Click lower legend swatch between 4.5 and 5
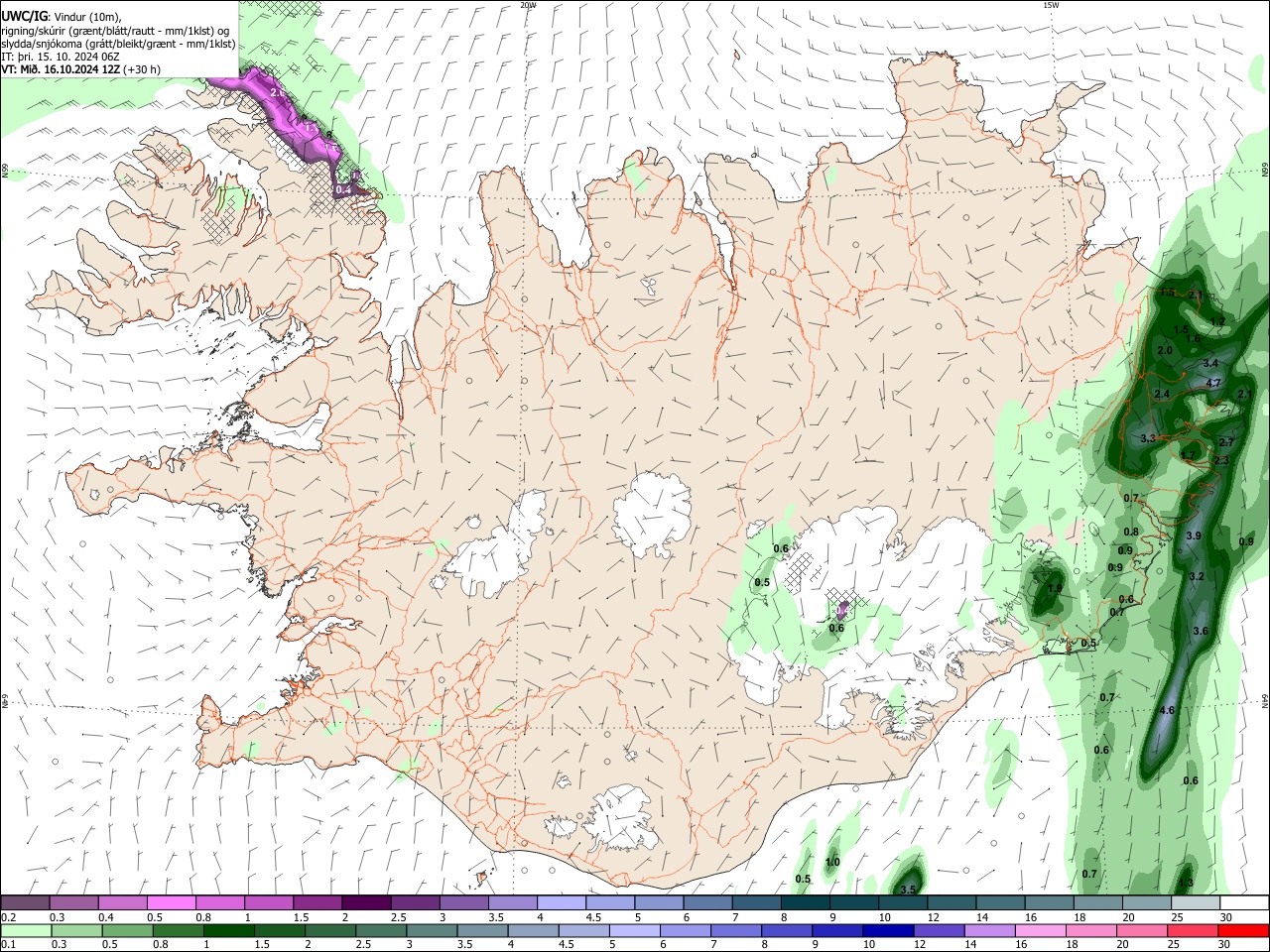1270x952 pixels. pyautogui.click(x=586, y=930)
